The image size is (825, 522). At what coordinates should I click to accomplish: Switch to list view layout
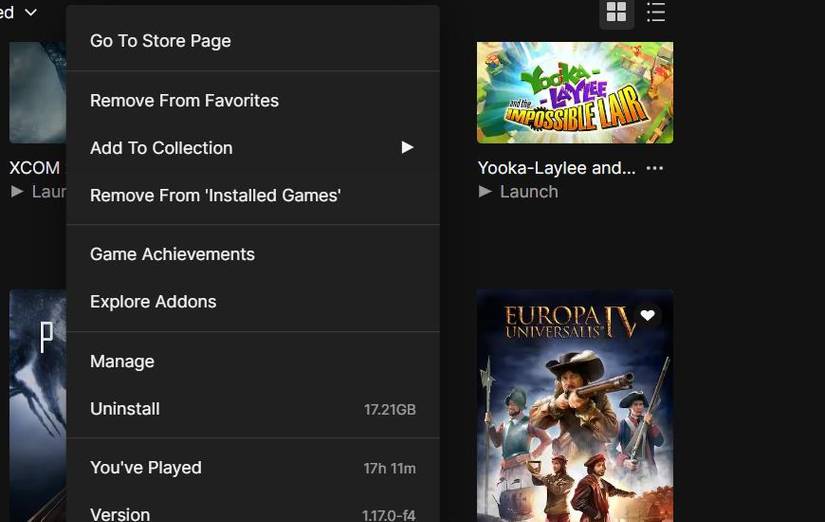[x=656, y=13]
